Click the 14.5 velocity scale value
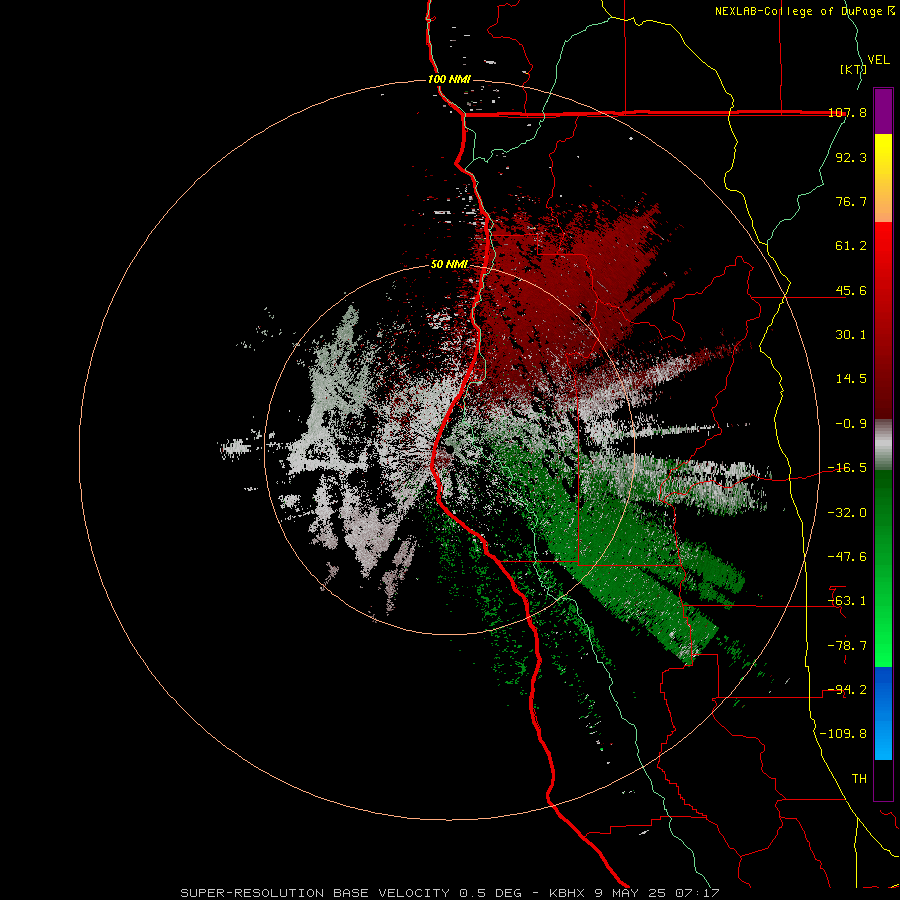 (851, 379)
